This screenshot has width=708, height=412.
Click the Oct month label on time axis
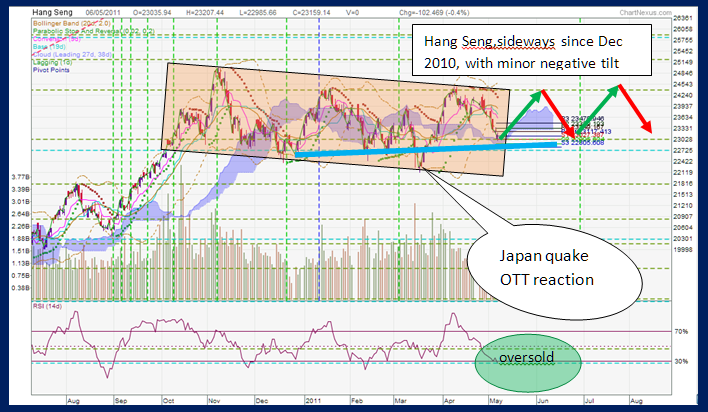(168, 401)
